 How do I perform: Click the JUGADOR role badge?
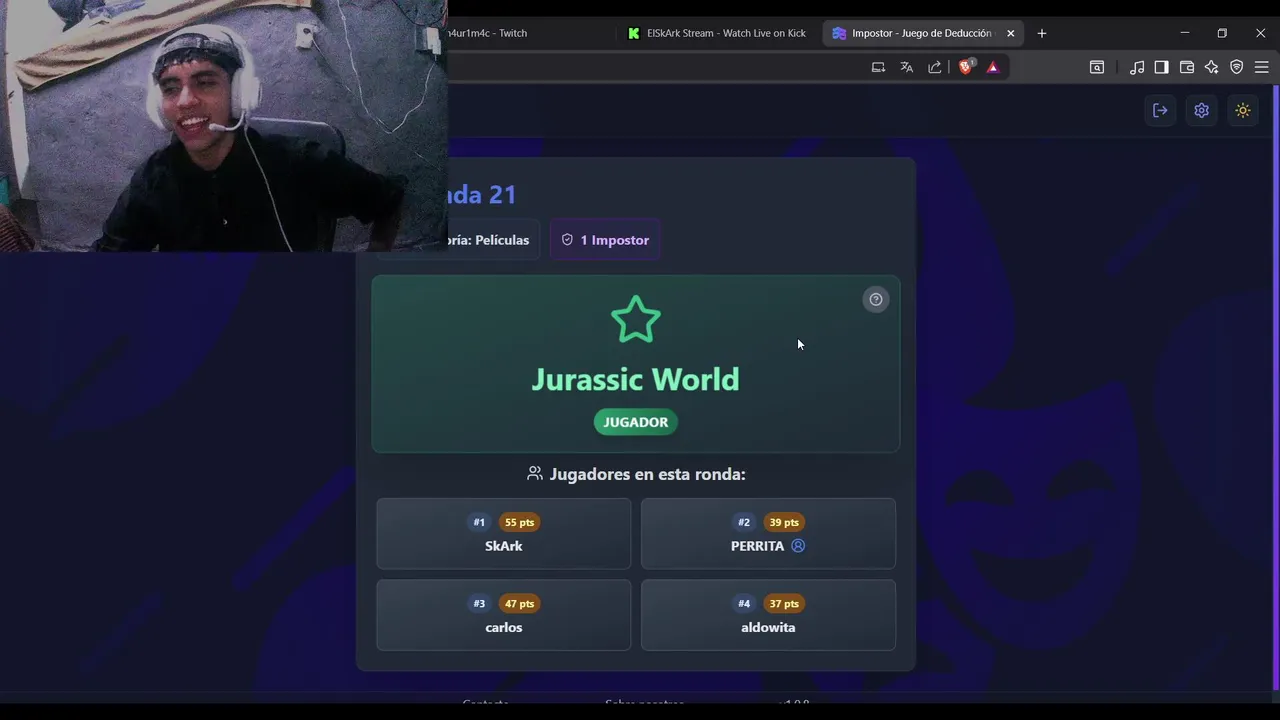click(636, 422)
